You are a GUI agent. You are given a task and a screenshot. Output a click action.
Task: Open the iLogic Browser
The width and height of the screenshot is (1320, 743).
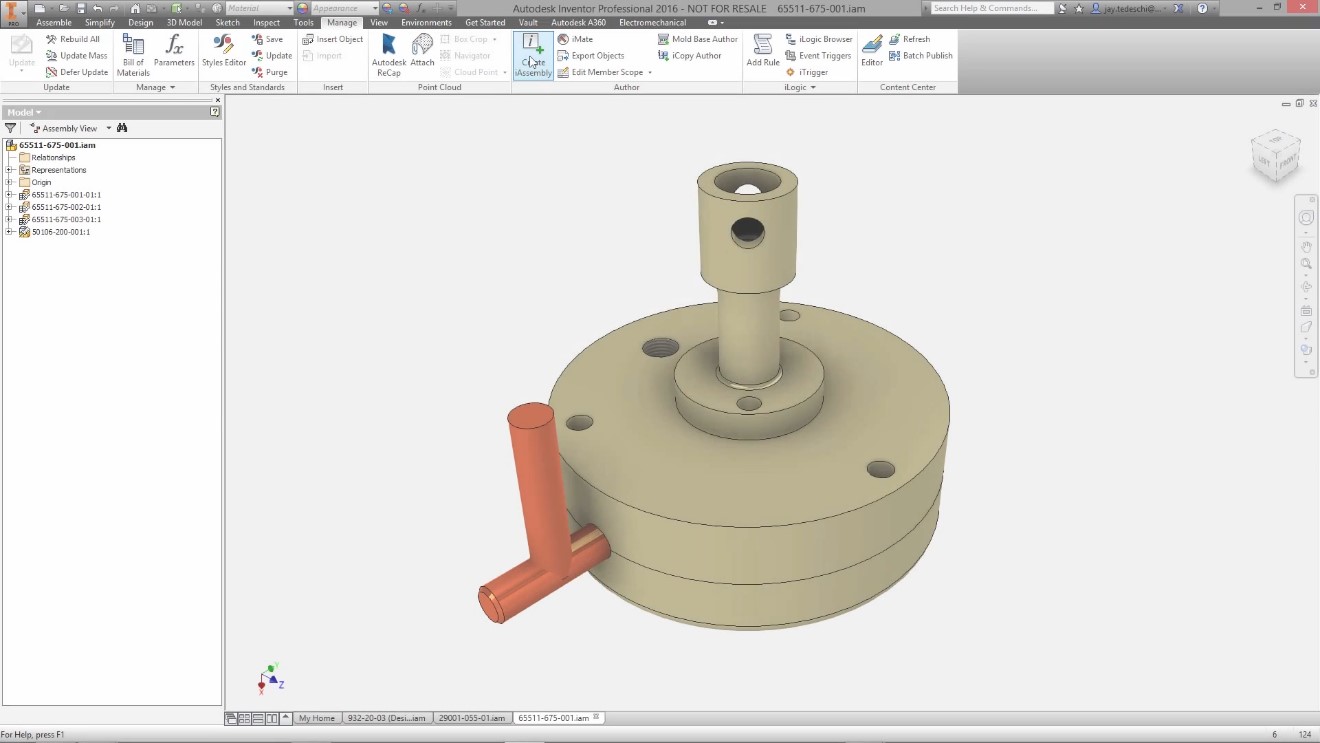click(x=819, y=39)
